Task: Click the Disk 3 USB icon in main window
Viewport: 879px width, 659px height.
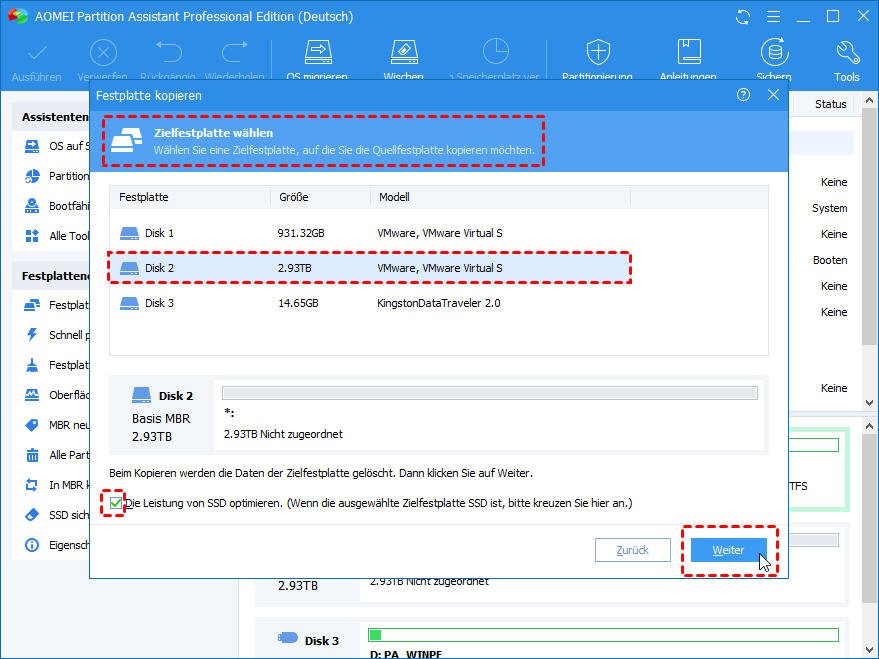Action: [288, 638]
